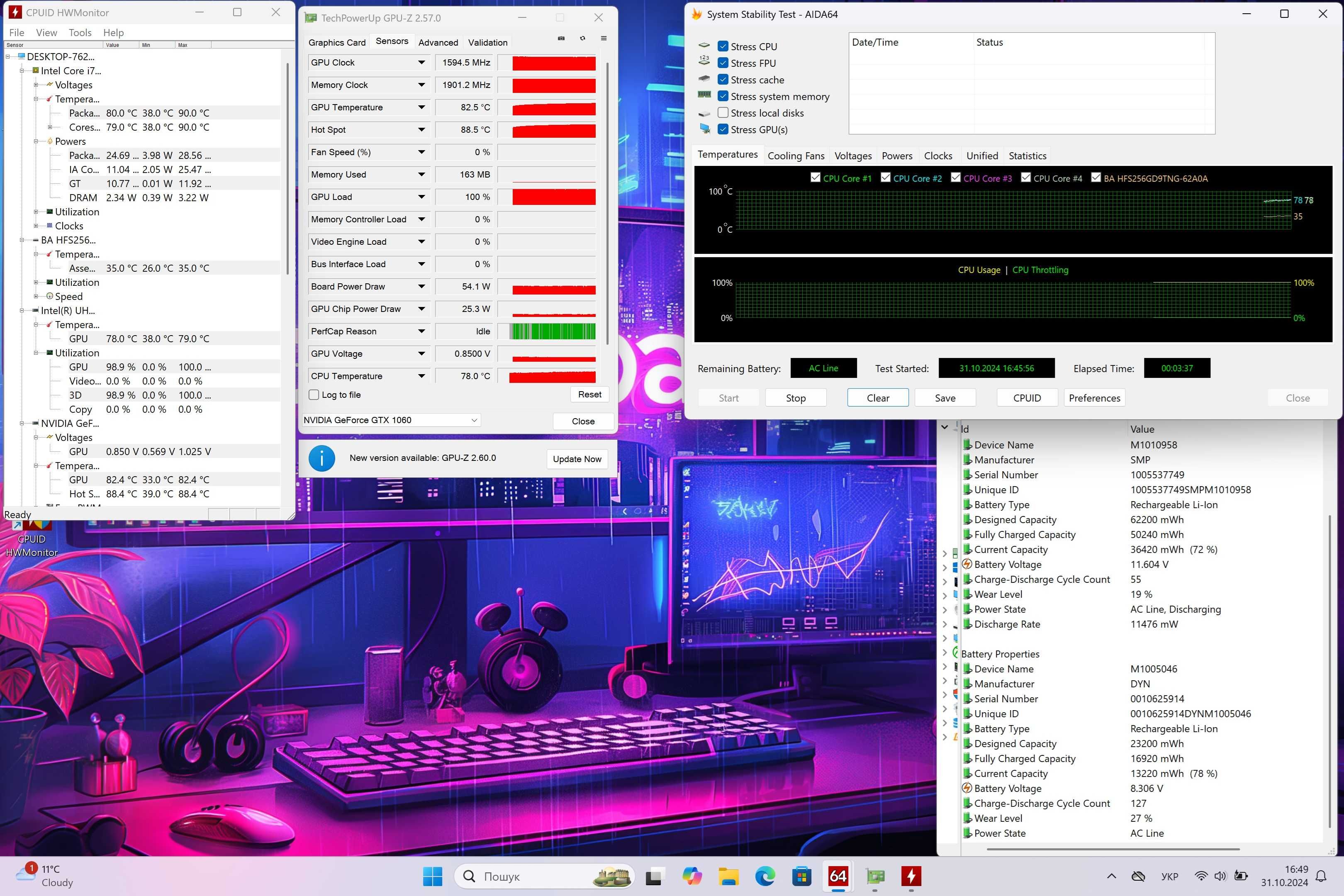
Task: Click speaker volume tray icon
Action: [1220, 876]
